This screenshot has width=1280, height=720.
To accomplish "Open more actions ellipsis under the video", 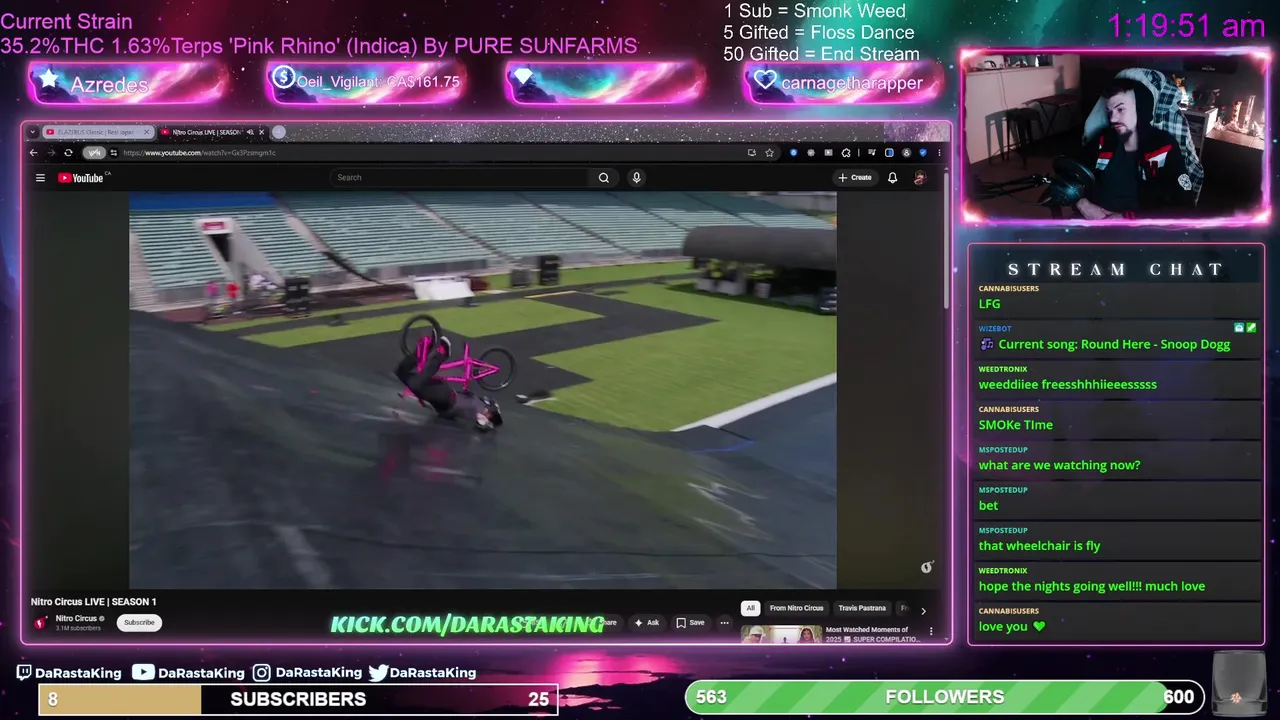I will 724,622.
